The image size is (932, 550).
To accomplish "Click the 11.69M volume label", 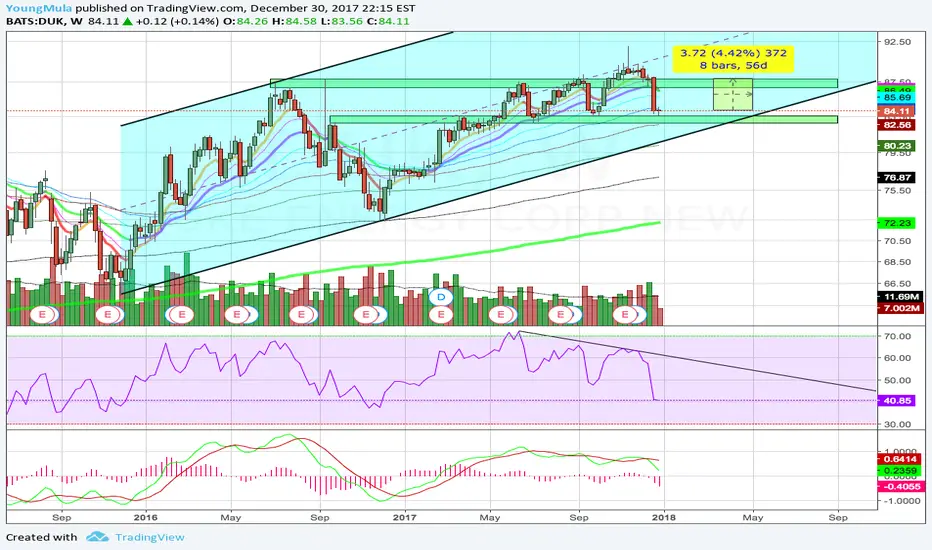I will [x=901, y=297].
